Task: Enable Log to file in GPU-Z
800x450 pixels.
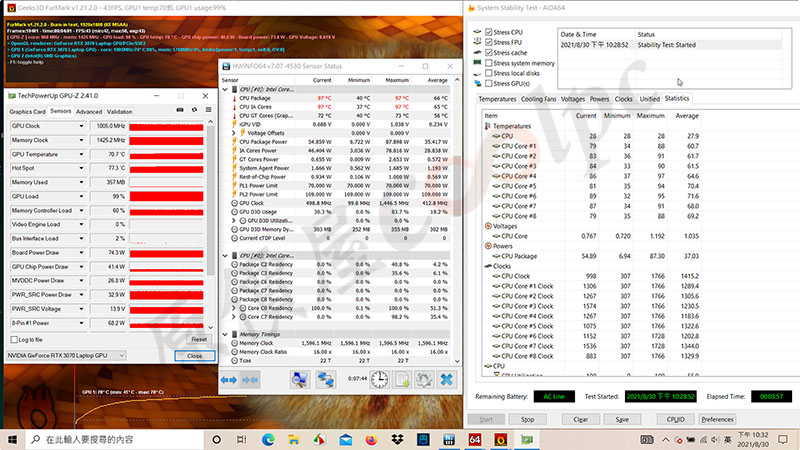Action: (x=14, y=339)
